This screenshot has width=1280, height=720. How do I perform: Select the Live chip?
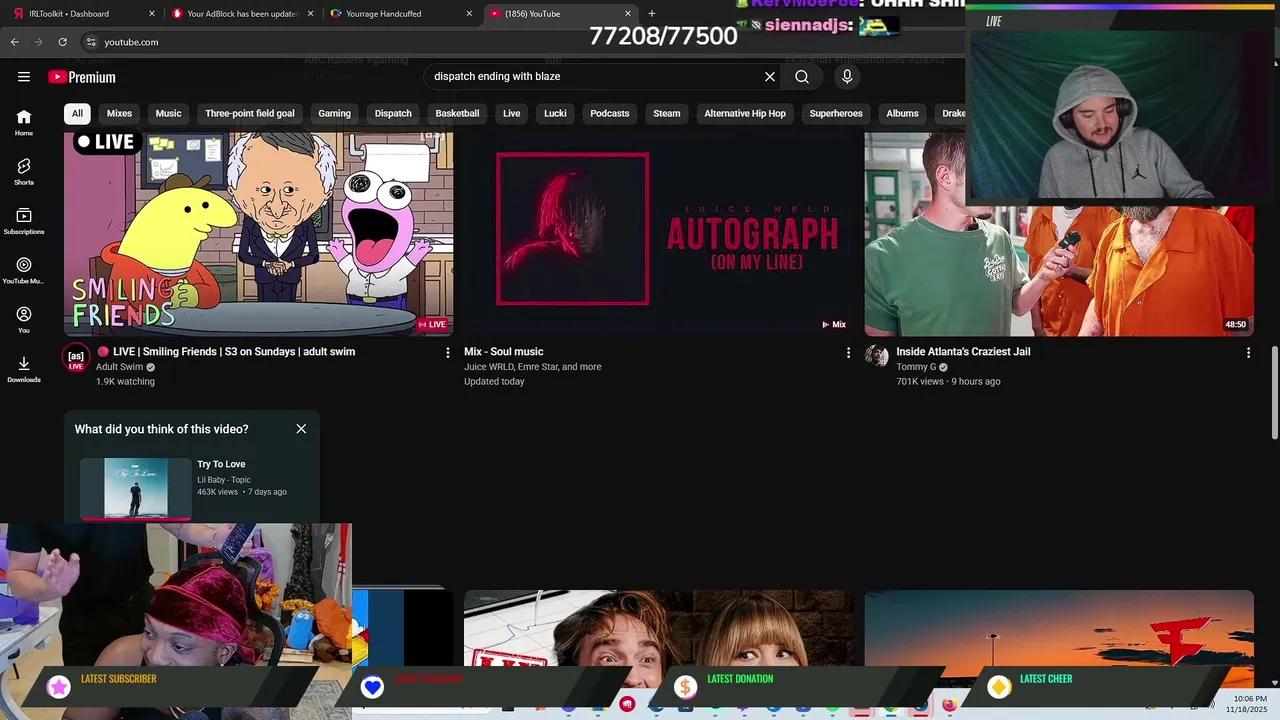tap(512, 113)
